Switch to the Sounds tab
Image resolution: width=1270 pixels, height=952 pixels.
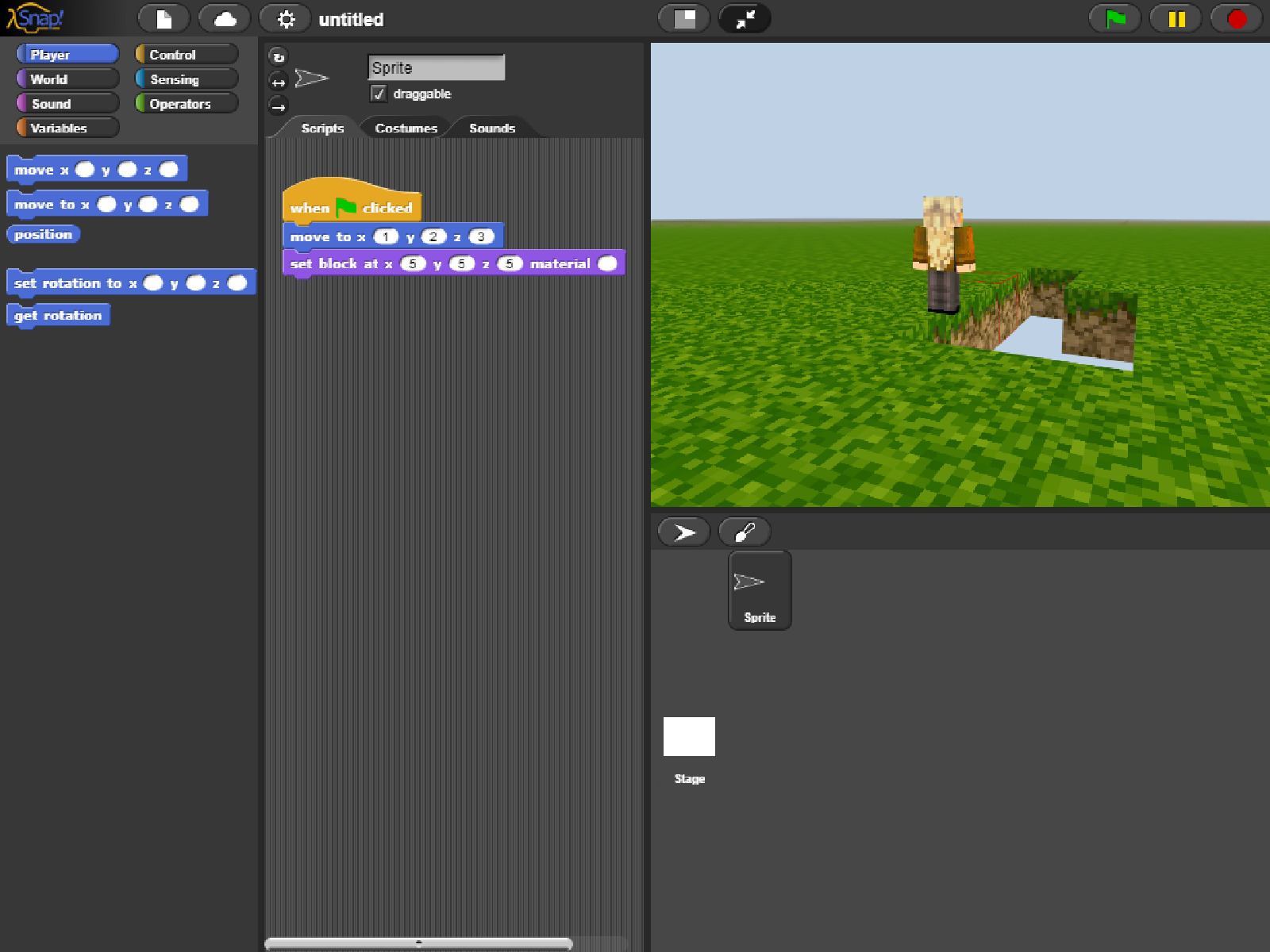click(x=491, y=128)
